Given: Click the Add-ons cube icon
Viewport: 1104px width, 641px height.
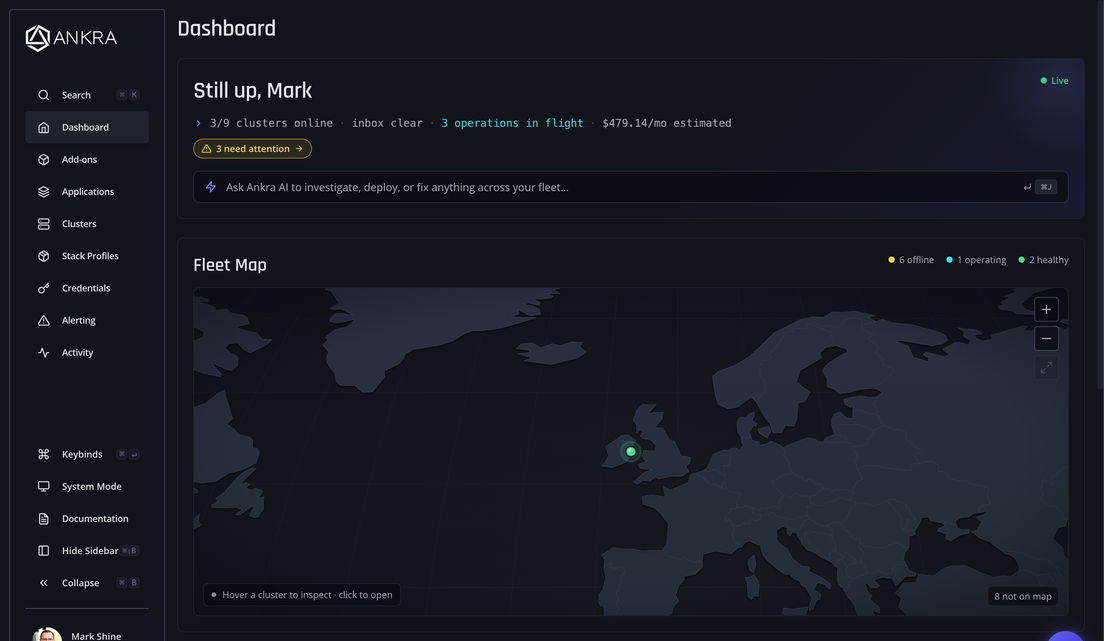Looking at the screenshot, I should 44,159.
